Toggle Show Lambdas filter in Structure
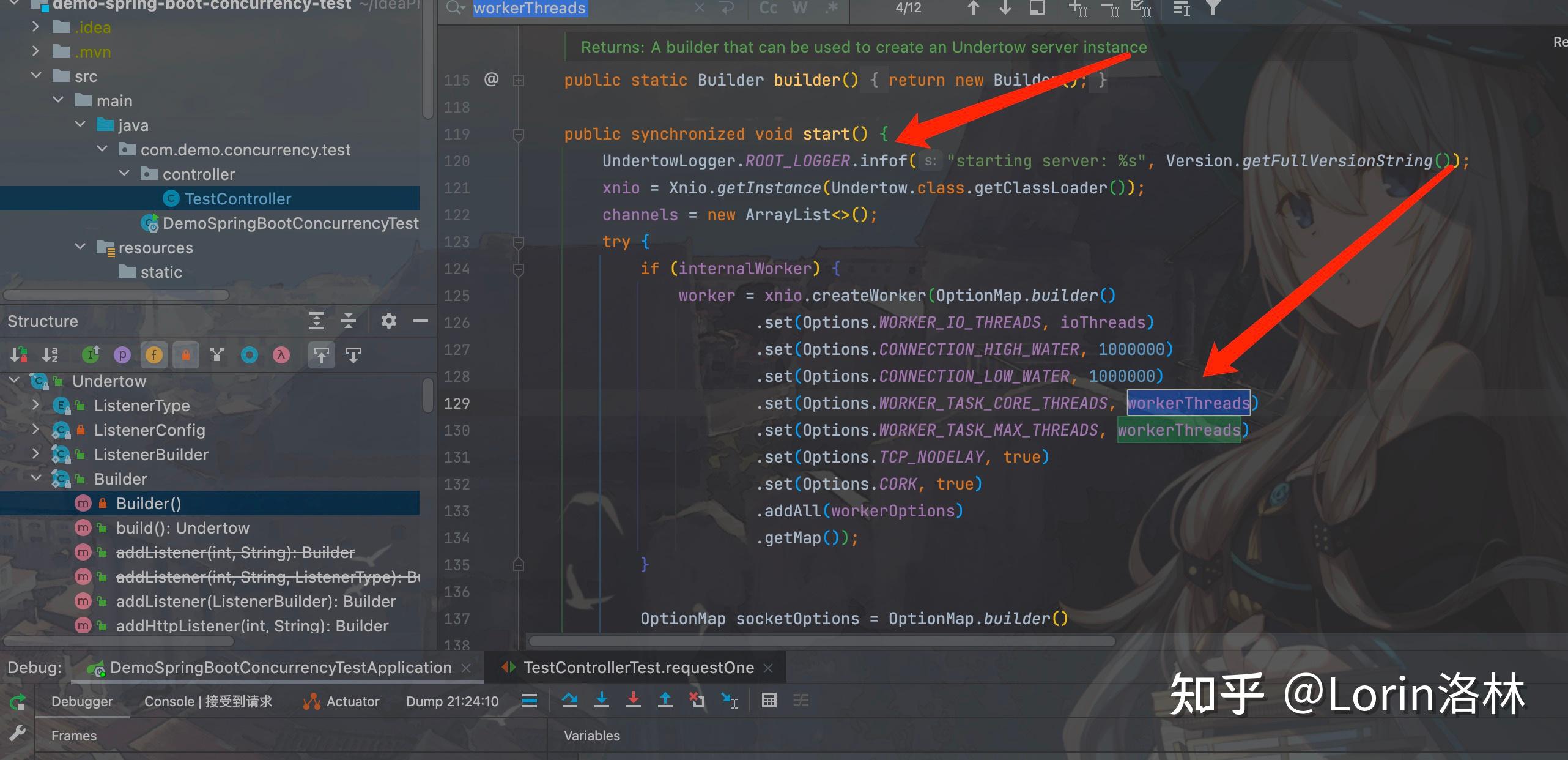This screenshot has width=1568, height=760. [x=281, y=355]
